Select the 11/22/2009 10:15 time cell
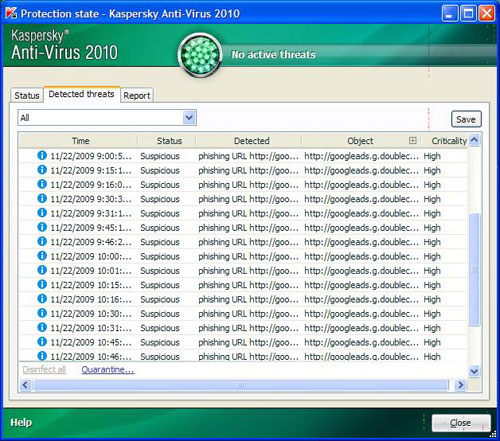Viewport: 500px width, 441px height. pyautogui.click(x=91, y=285)
